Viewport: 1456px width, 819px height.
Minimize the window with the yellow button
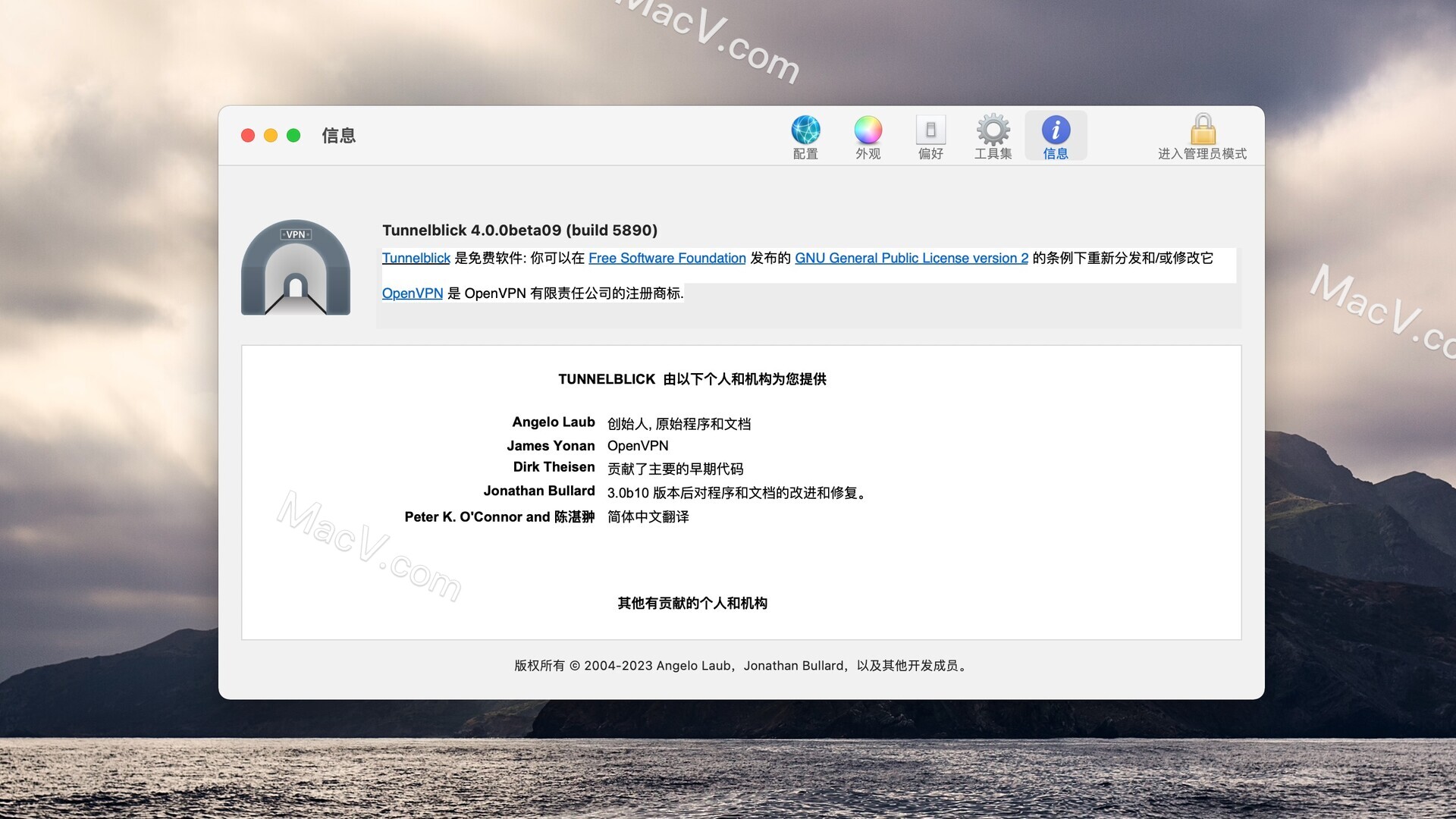click(x=271, y=136)
